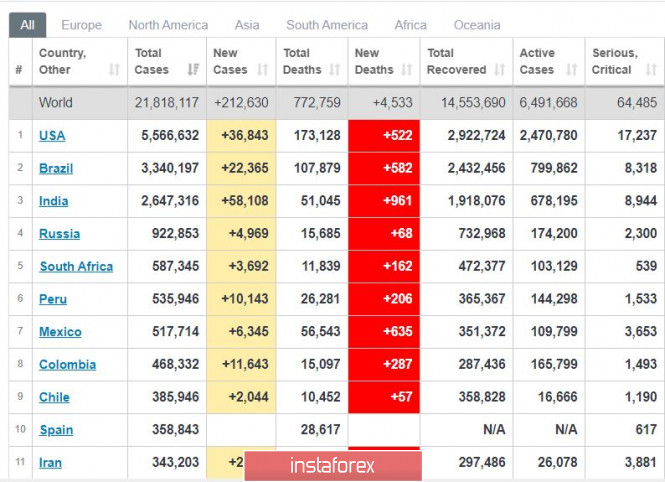665x482 pixels.
Task: Click the # rank column header
Action: click(x=19, y=70)
